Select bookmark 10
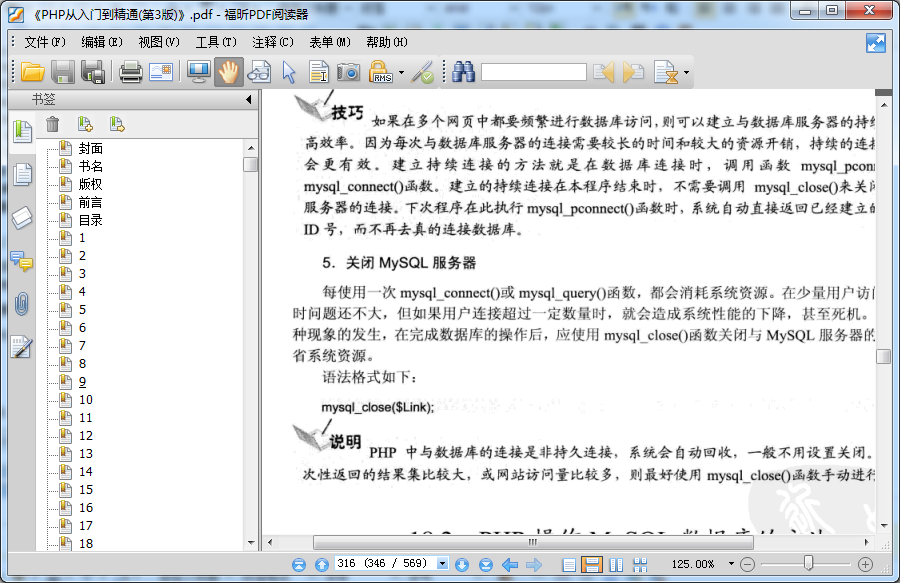Viewport: 900px width, 583px height. [86, 399]
